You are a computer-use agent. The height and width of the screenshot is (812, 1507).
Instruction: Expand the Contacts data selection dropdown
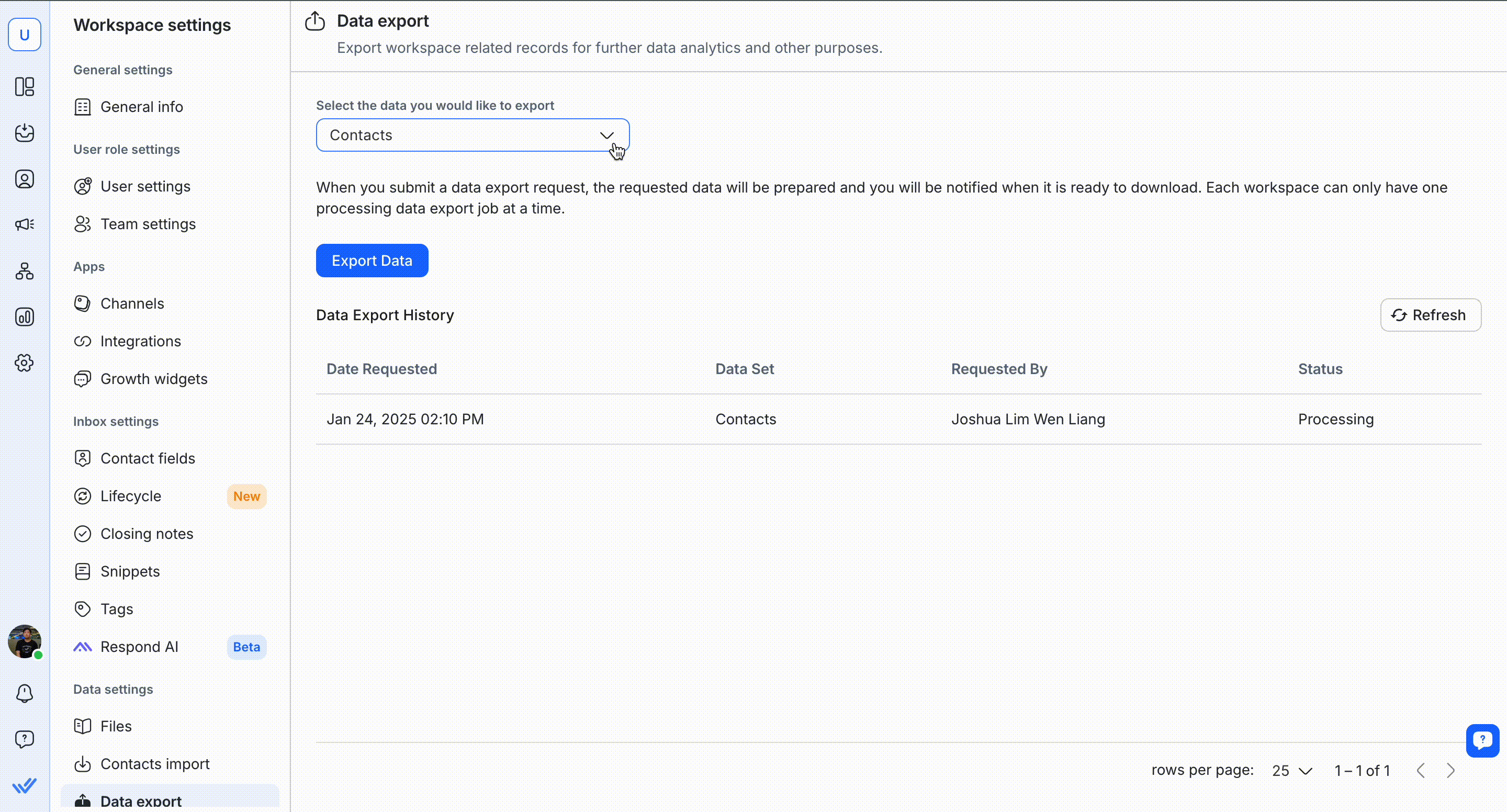472,135
